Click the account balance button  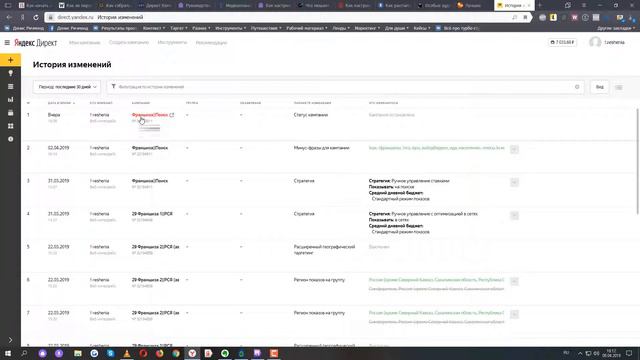(x=562, y=42)
